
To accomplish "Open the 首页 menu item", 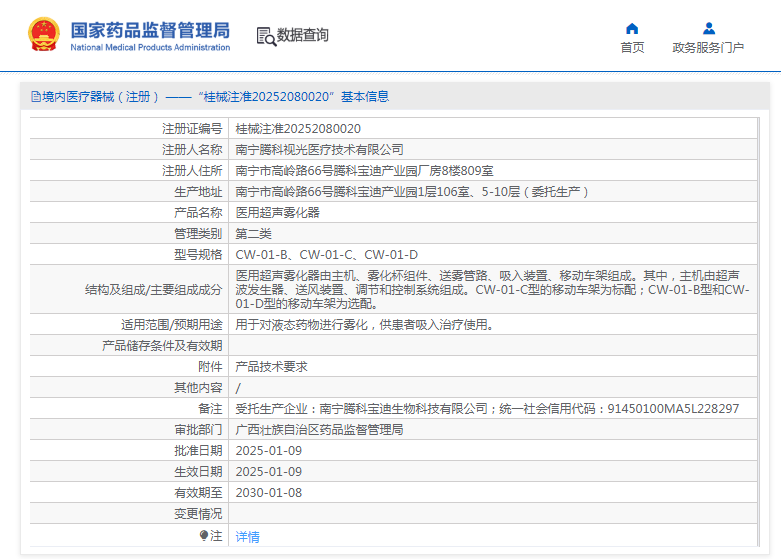I will coord(632,48).
